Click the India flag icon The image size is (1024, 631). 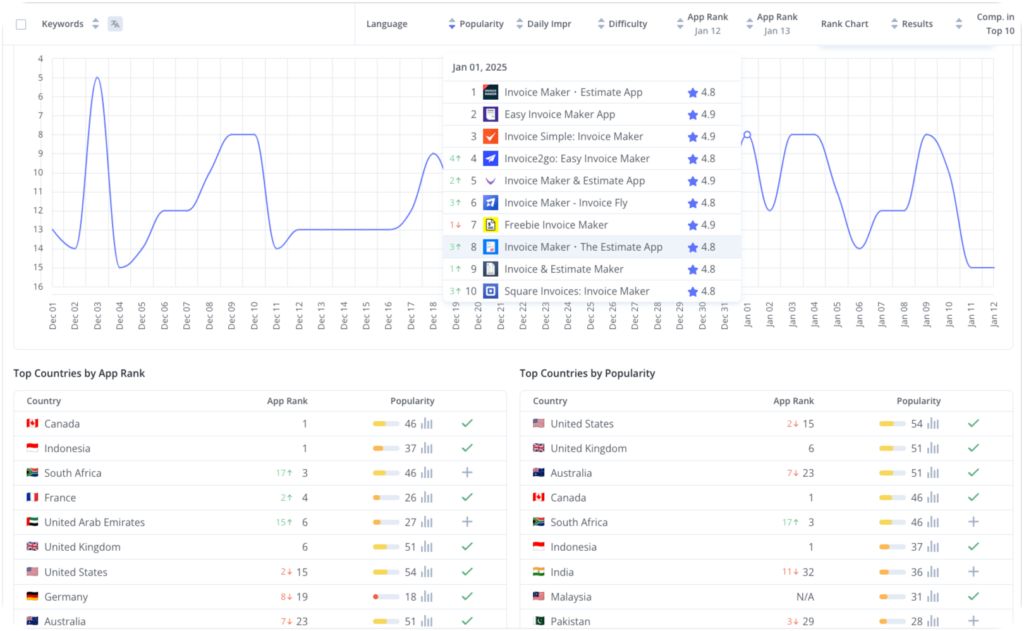pos(539,572)
